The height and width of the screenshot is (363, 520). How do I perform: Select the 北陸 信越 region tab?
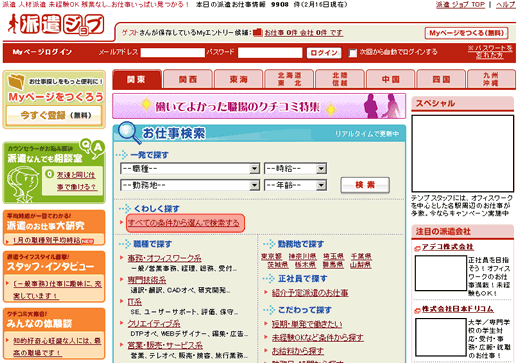coord(340,79)
